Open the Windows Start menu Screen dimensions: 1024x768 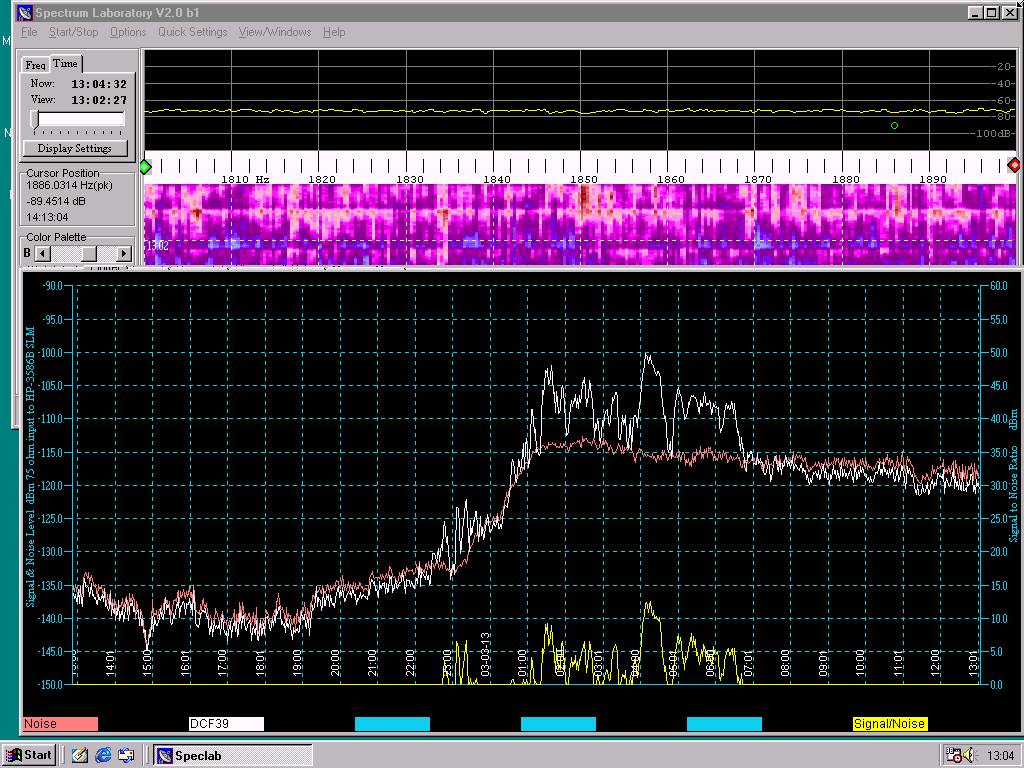29,755
